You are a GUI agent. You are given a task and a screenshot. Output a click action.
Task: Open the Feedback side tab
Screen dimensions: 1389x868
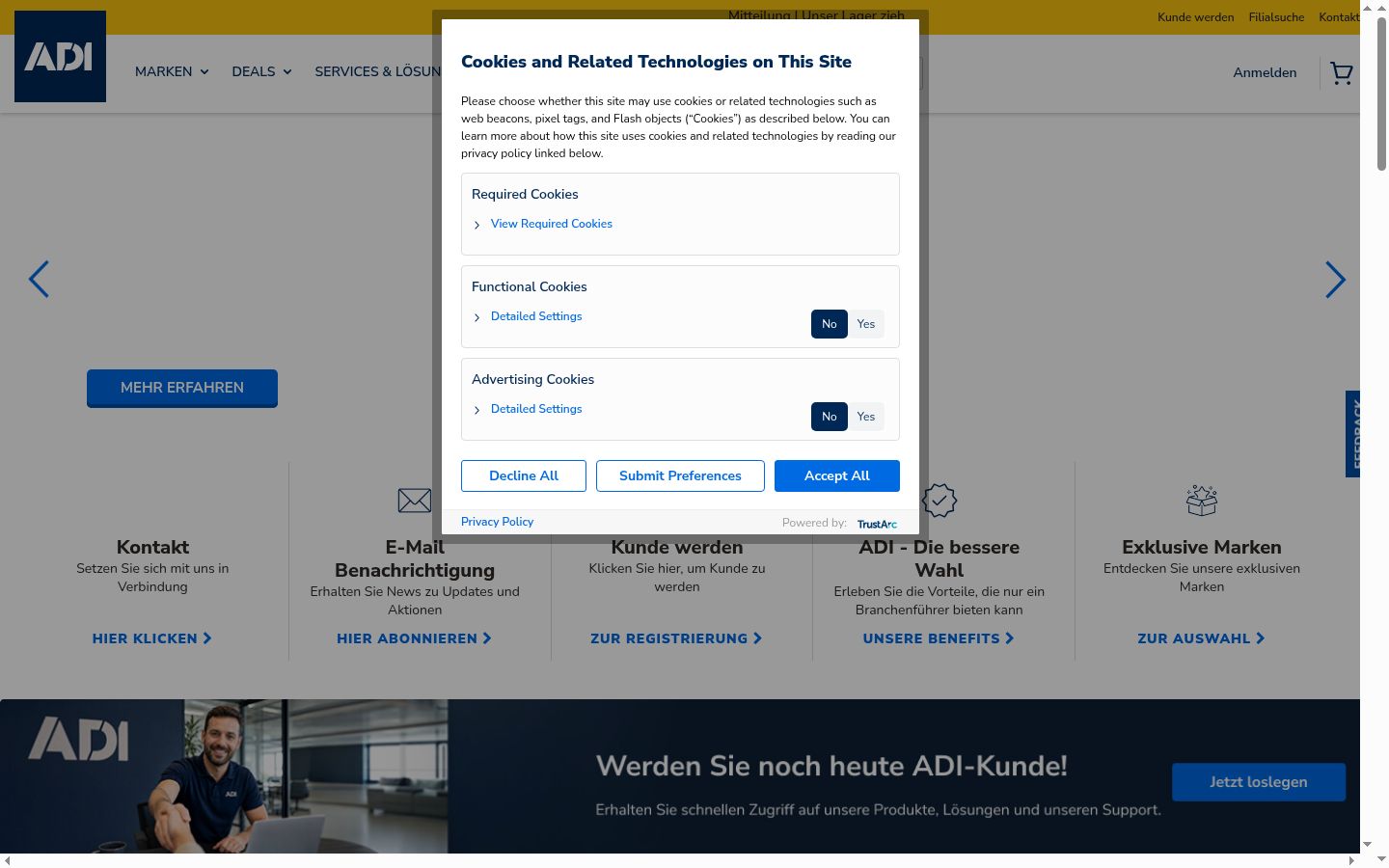pyautogui.click(x=1352, y=434)
